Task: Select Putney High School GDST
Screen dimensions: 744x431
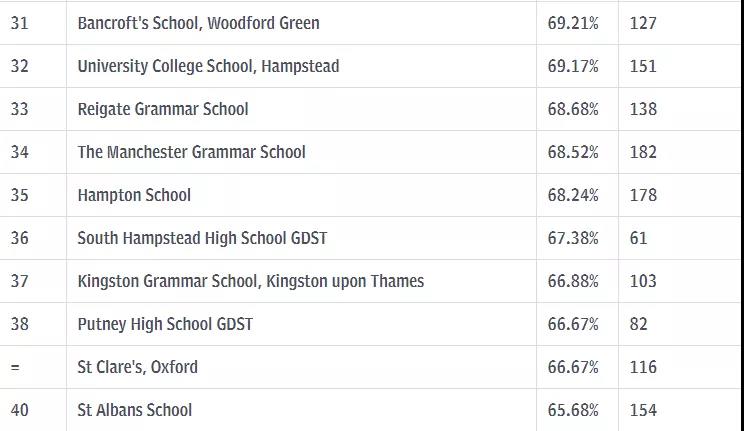Action: point(165,324)
